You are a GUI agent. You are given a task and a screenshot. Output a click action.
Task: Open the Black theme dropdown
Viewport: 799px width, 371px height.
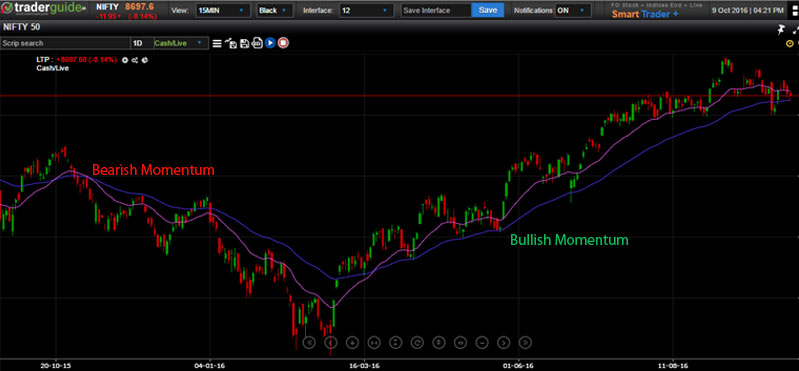275,10
